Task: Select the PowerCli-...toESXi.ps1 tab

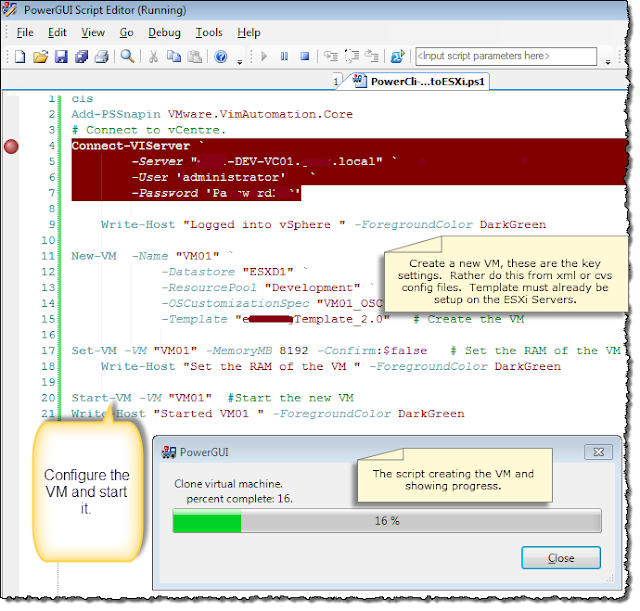Action: click(x=420, y=81)
